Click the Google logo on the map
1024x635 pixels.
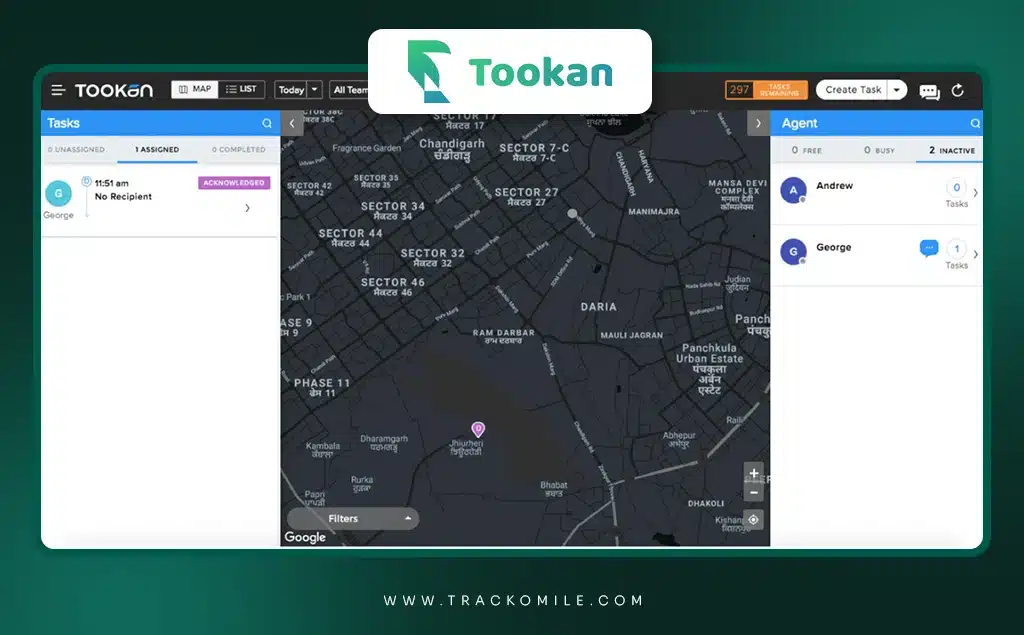click(305, 537)
